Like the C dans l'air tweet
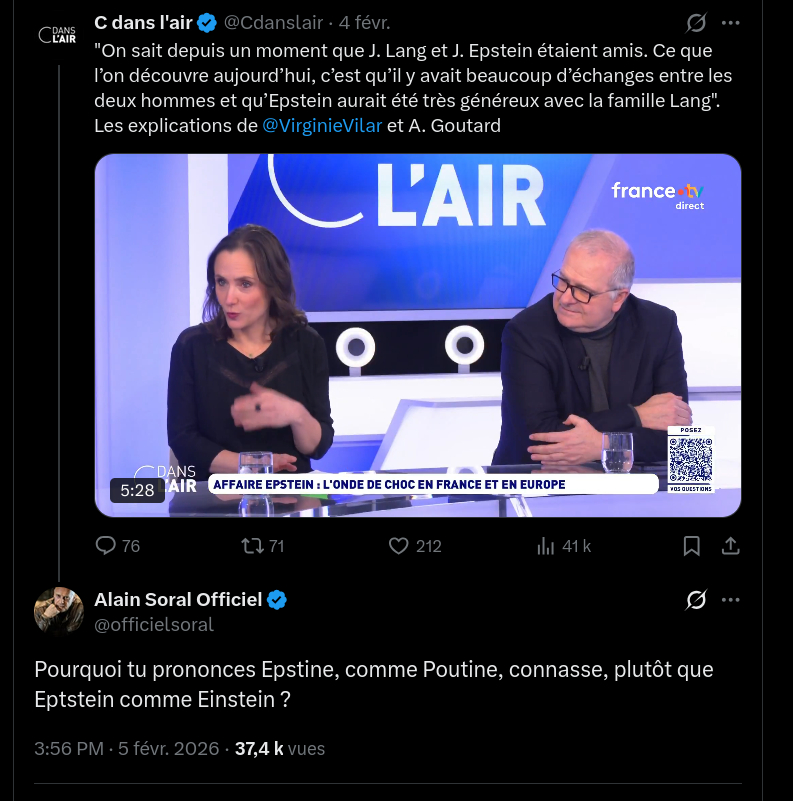Viewport: 793px width, 801px height. point(399,546)
